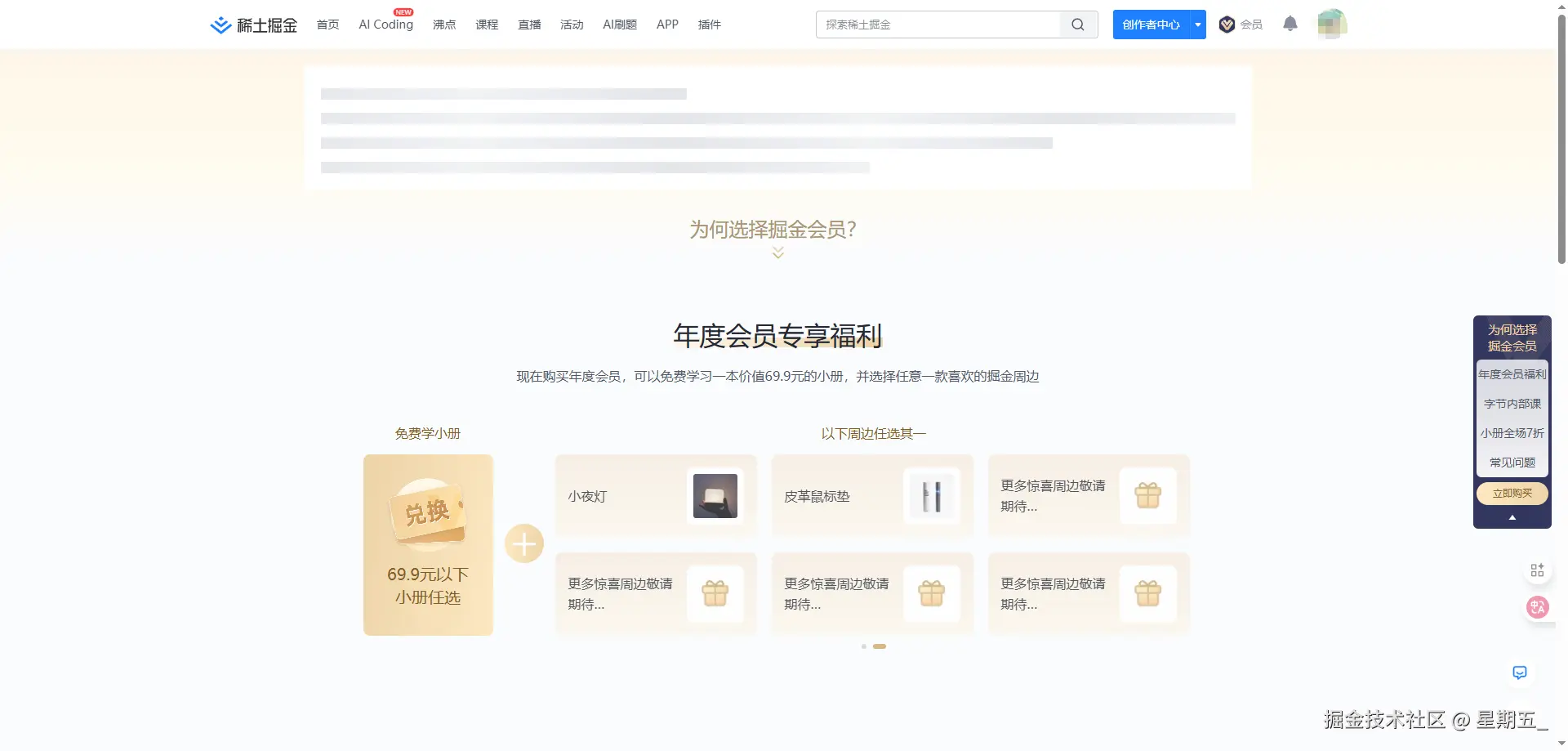
Task: Open your profile avatar
Action: tap(1331, 25)
